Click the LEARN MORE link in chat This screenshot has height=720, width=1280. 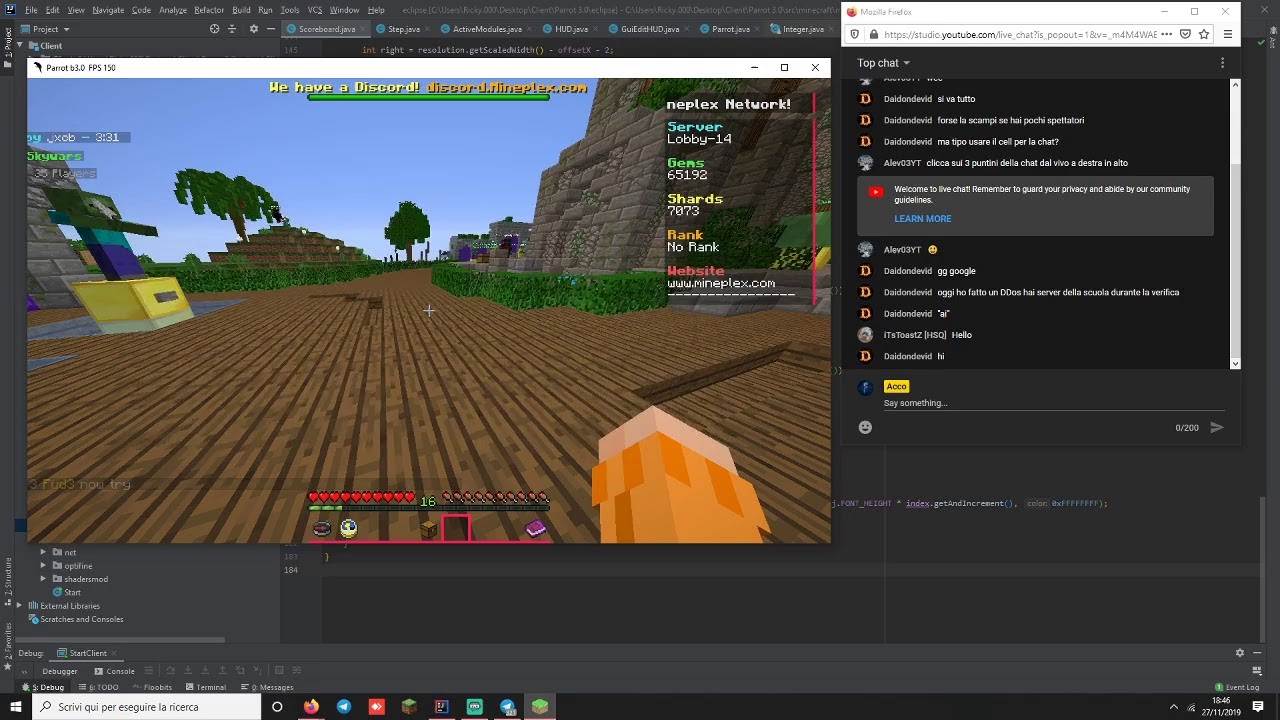pos(923,218)
